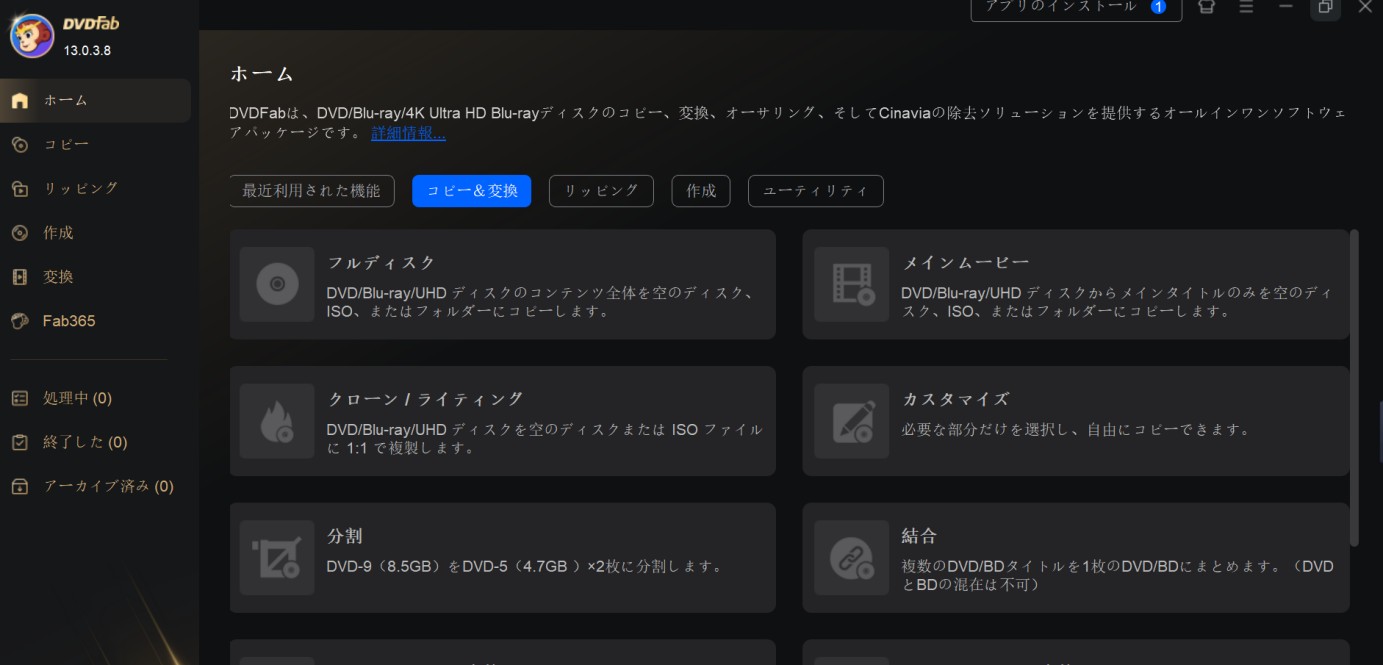
Task: Click the version number 13.0.3.8
Action: 87,50
